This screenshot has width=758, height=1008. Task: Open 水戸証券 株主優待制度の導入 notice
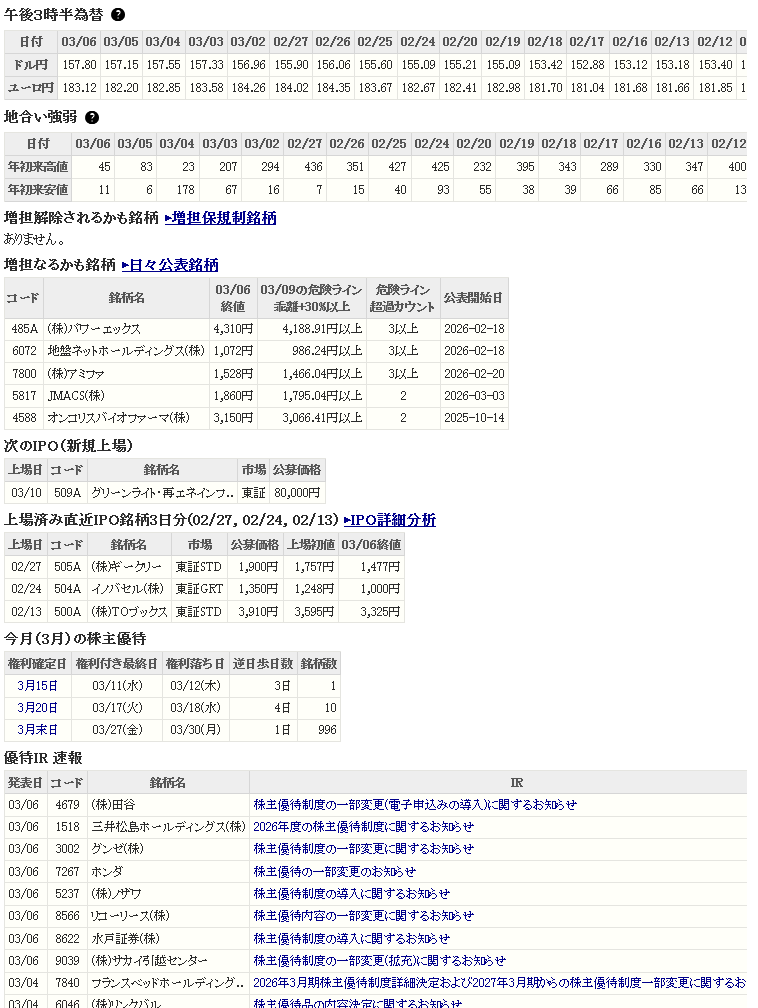click(x=351, y=939)
